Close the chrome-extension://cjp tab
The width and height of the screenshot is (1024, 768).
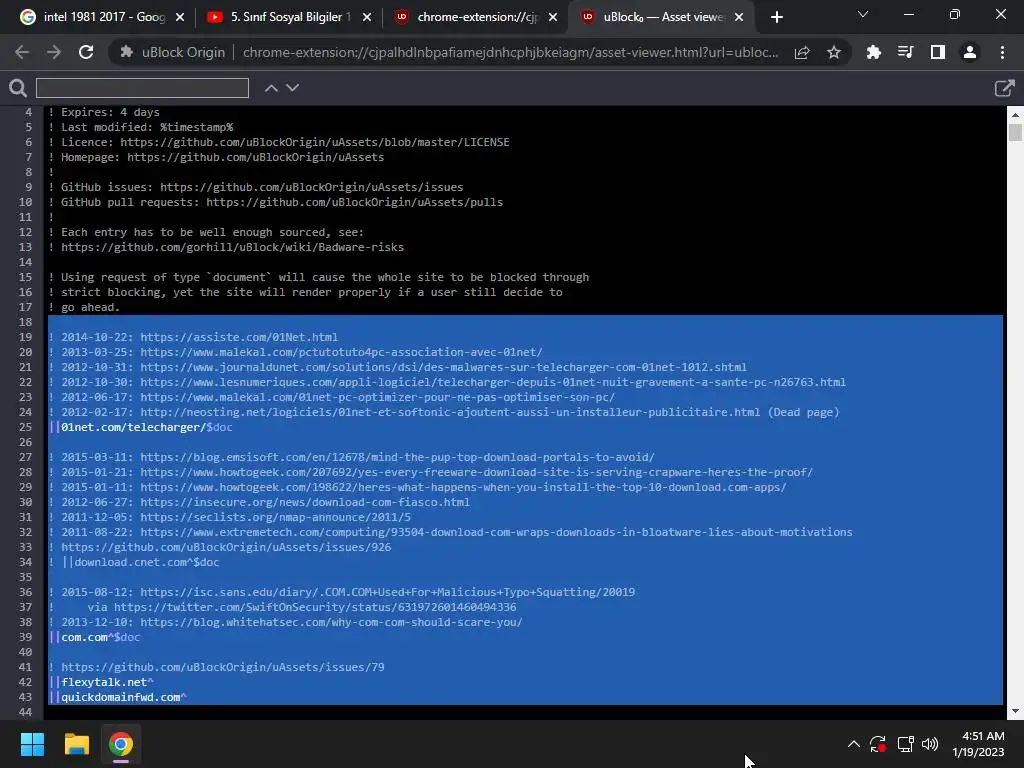(553, 17)
